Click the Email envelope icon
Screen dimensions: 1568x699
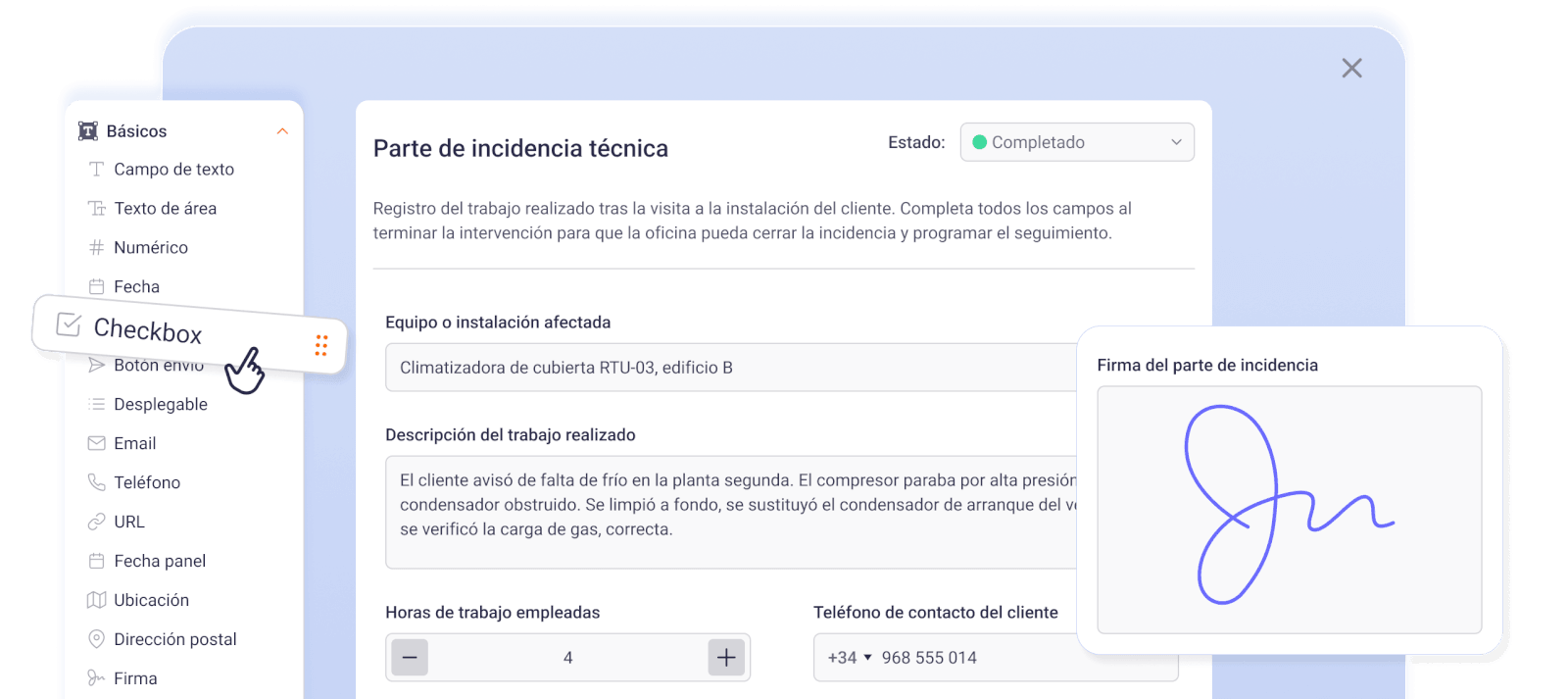[96, 443]
